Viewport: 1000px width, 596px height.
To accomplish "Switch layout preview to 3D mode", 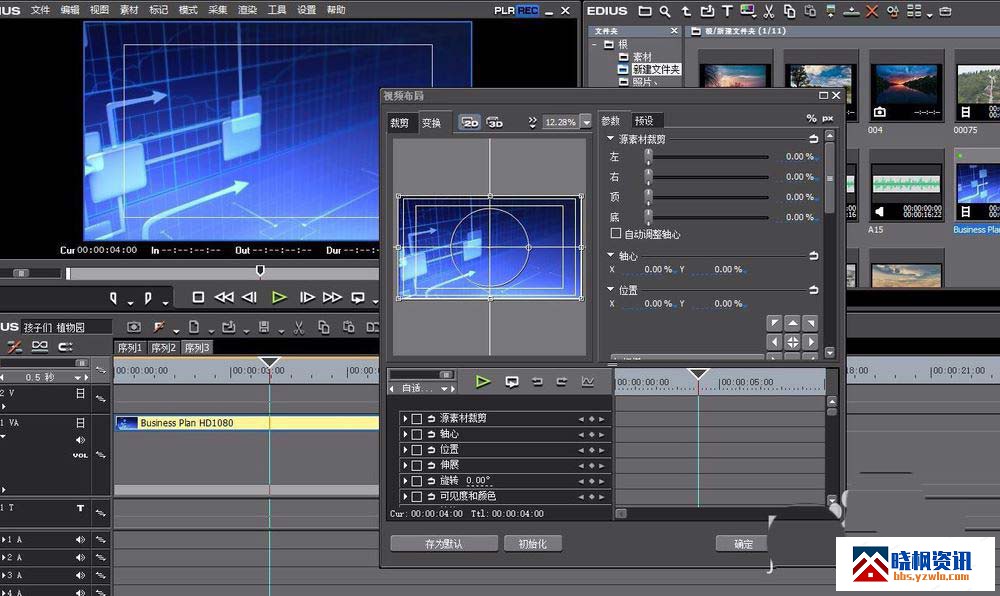I will [x=495, y=122].
